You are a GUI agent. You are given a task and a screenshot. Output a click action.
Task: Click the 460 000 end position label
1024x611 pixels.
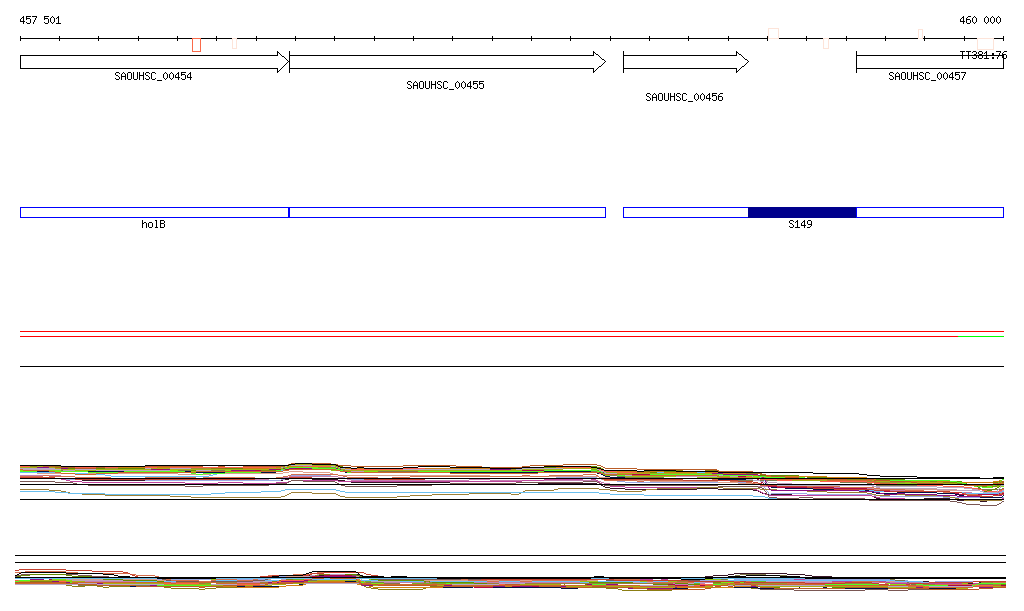pos(980,20)
